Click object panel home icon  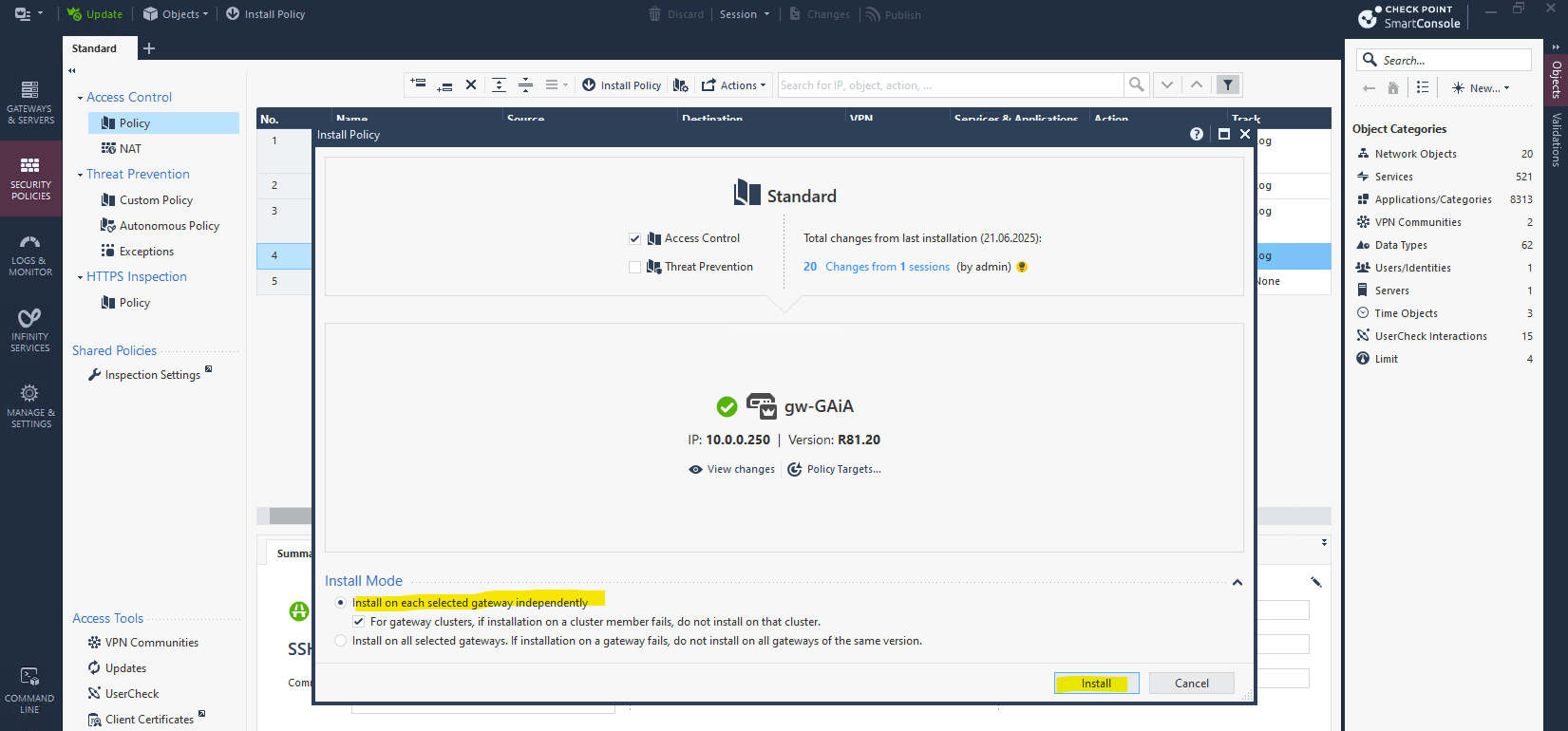tap(1393, 87)
